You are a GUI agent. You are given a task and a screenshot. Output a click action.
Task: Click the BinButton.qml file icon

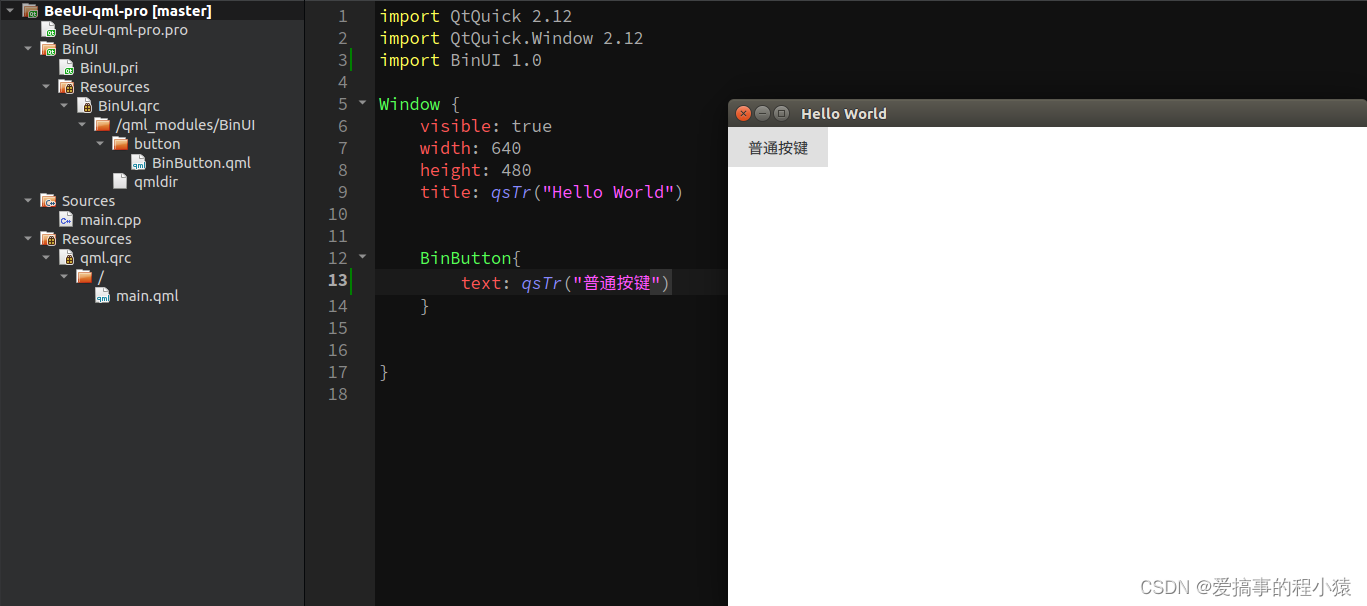[x=138, y=163]
